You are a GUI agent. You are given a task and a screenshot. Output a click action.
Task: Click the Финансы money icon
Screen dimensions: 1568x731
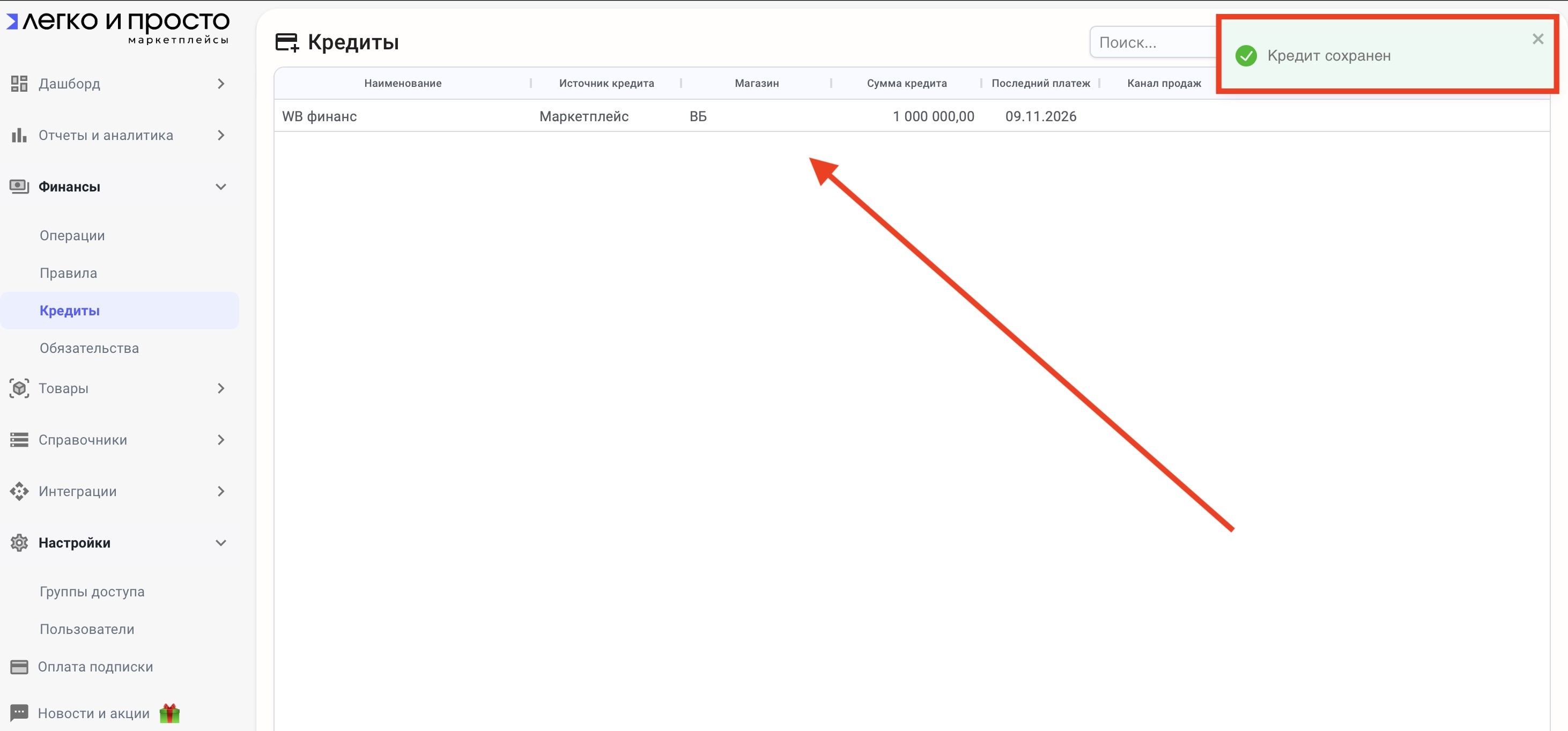pyautogui.click(x=19, y=186)
